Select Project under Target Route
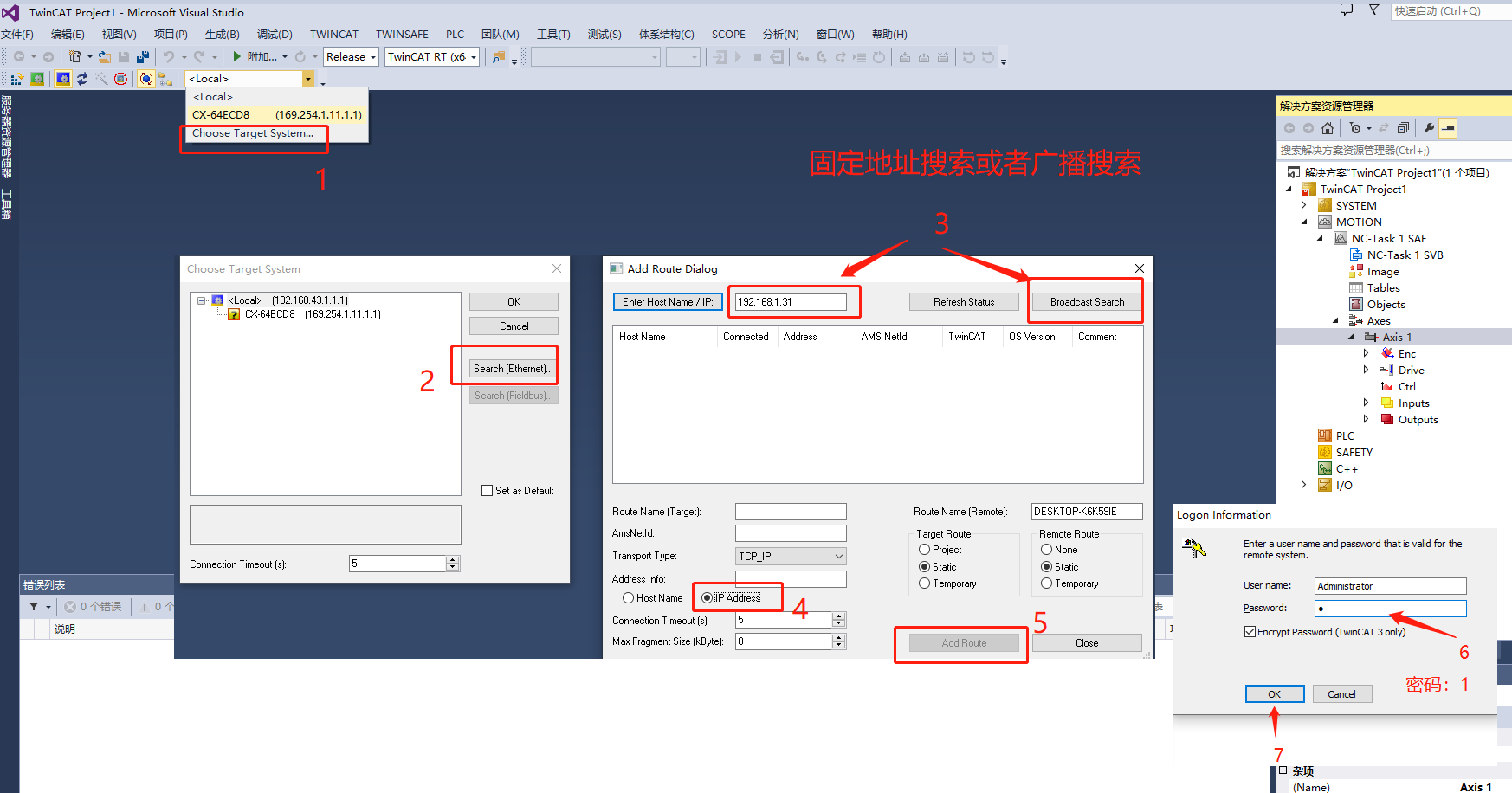 point(924,550)
